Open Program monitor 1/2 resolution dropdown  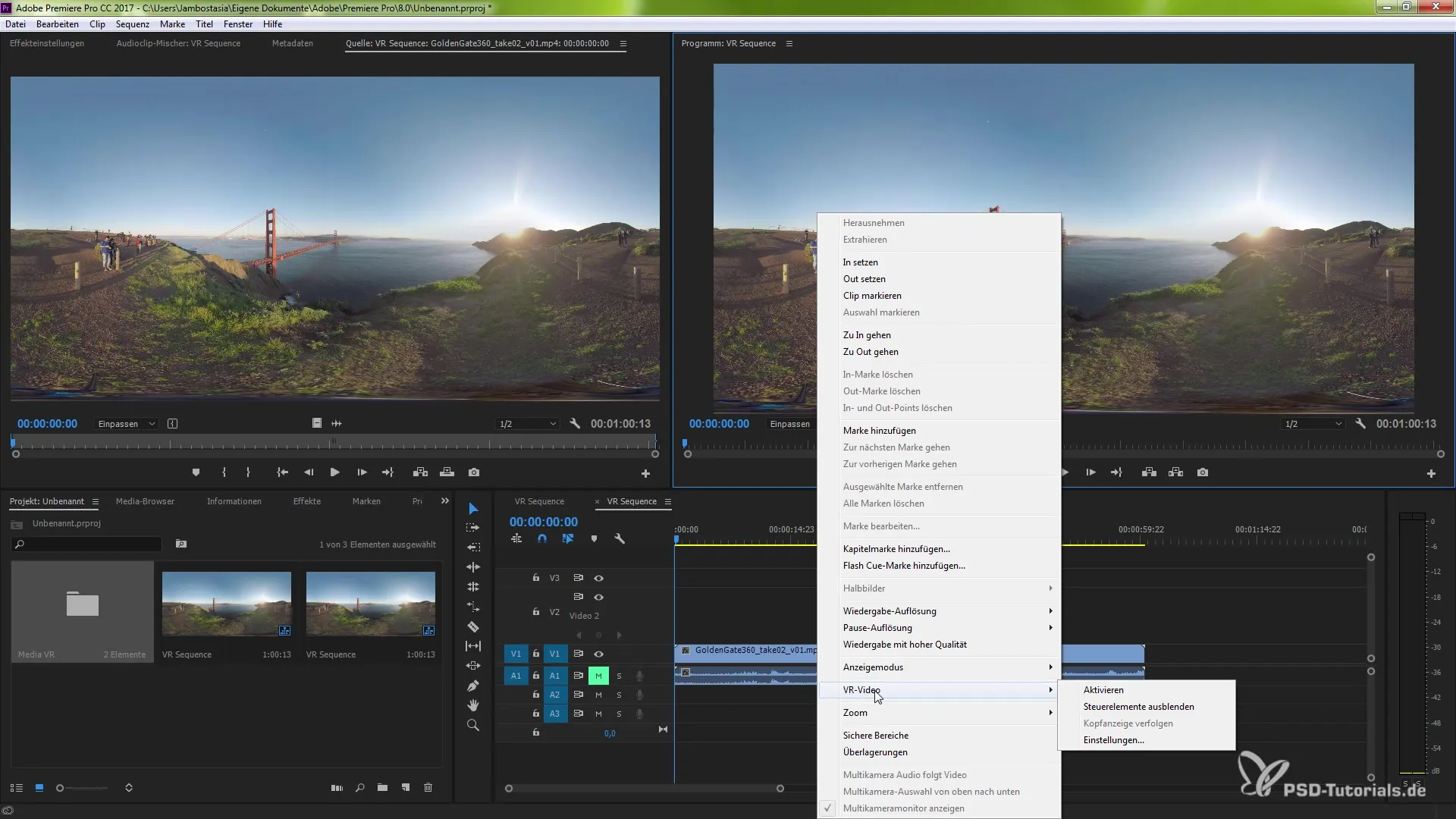(1313, 424)
